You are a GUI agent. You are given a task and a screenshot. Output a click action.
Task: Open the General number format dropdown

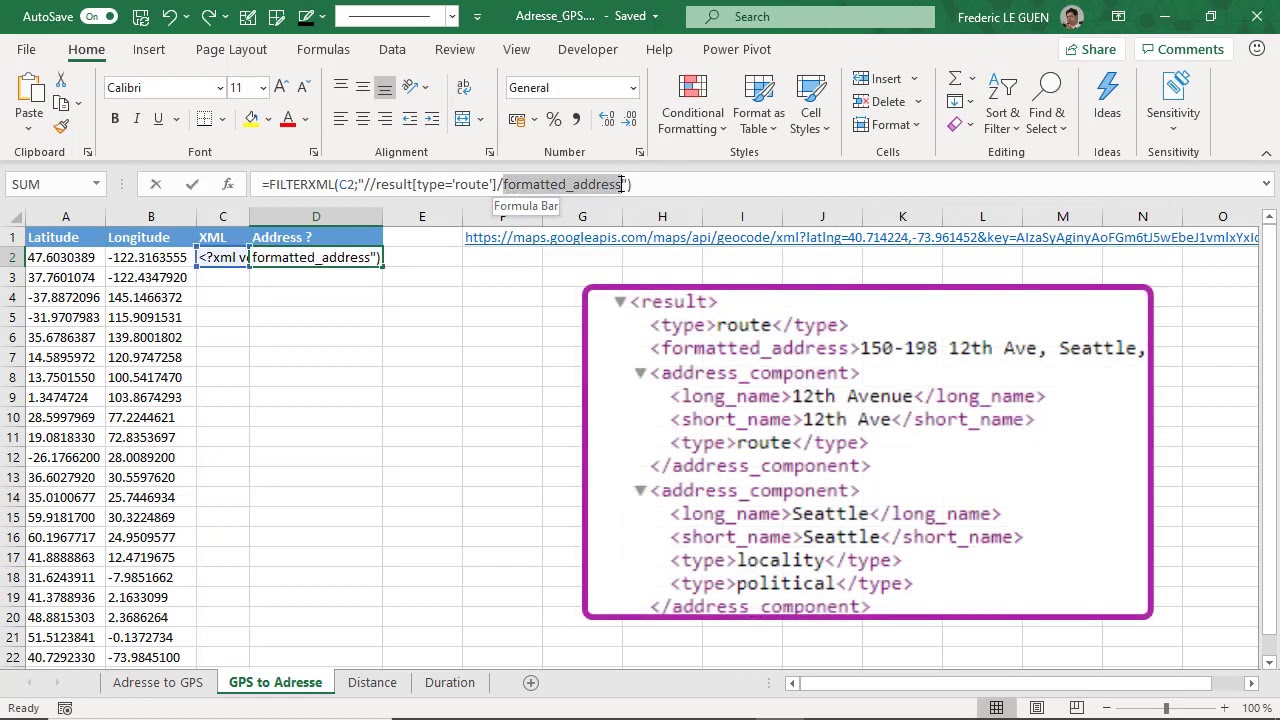coord(633,88)
